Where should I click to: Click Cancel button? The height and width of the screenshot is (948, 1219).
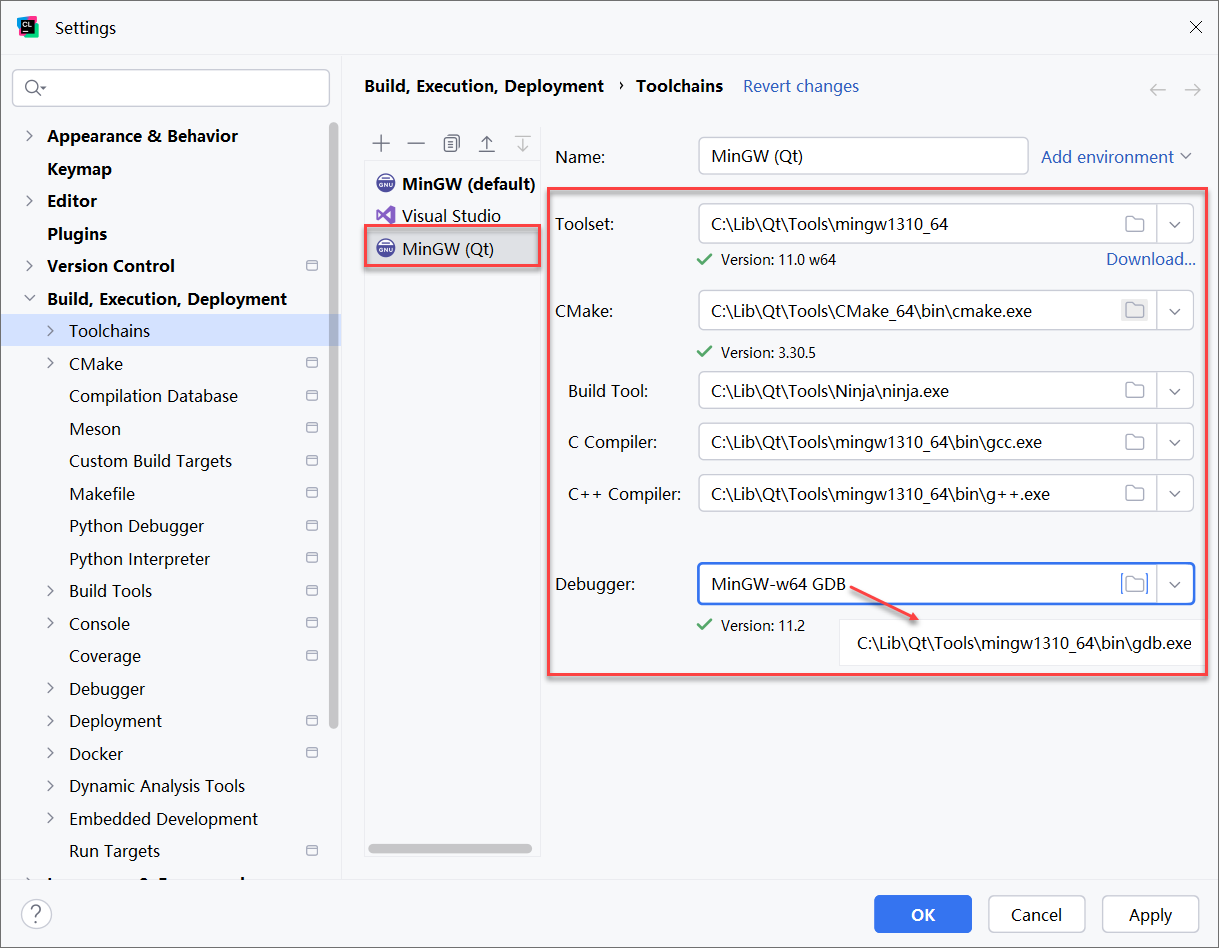(1037, 914)
